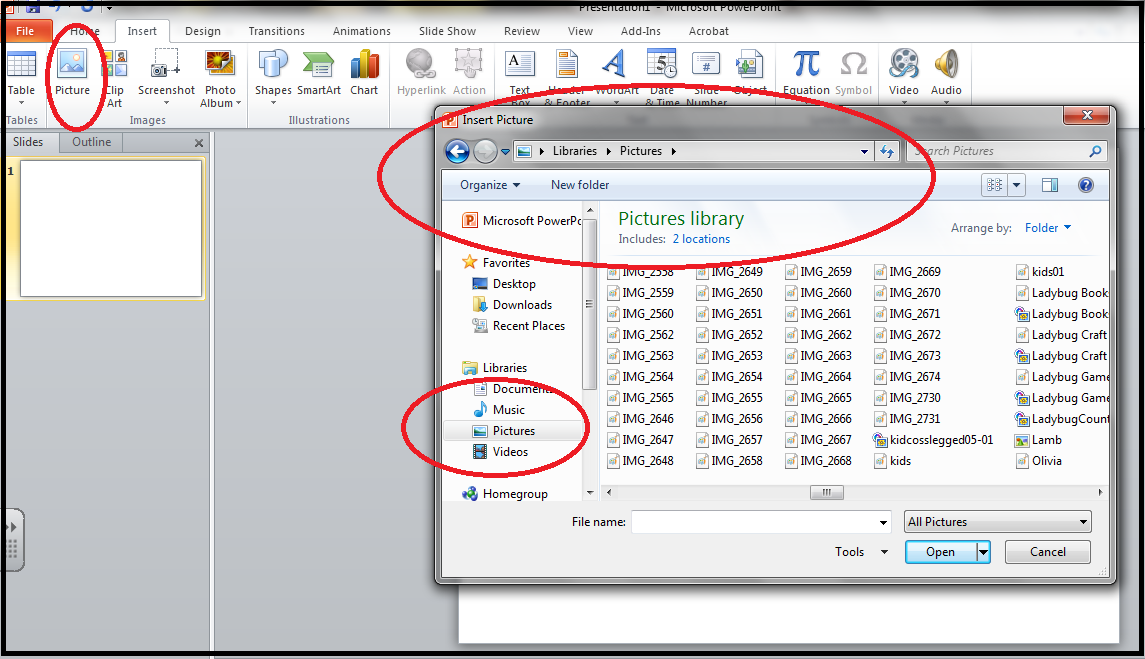Cancel the Insert Picture dialog
The width and height of the screenshot is (1145, 659).
(1047, 552)
